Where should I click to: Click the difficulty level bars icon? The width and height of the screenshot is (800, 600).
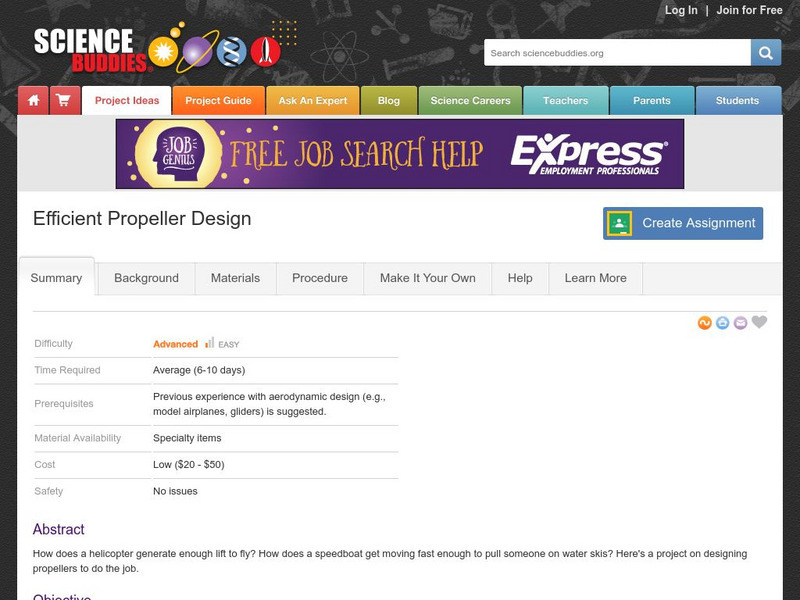210,343
